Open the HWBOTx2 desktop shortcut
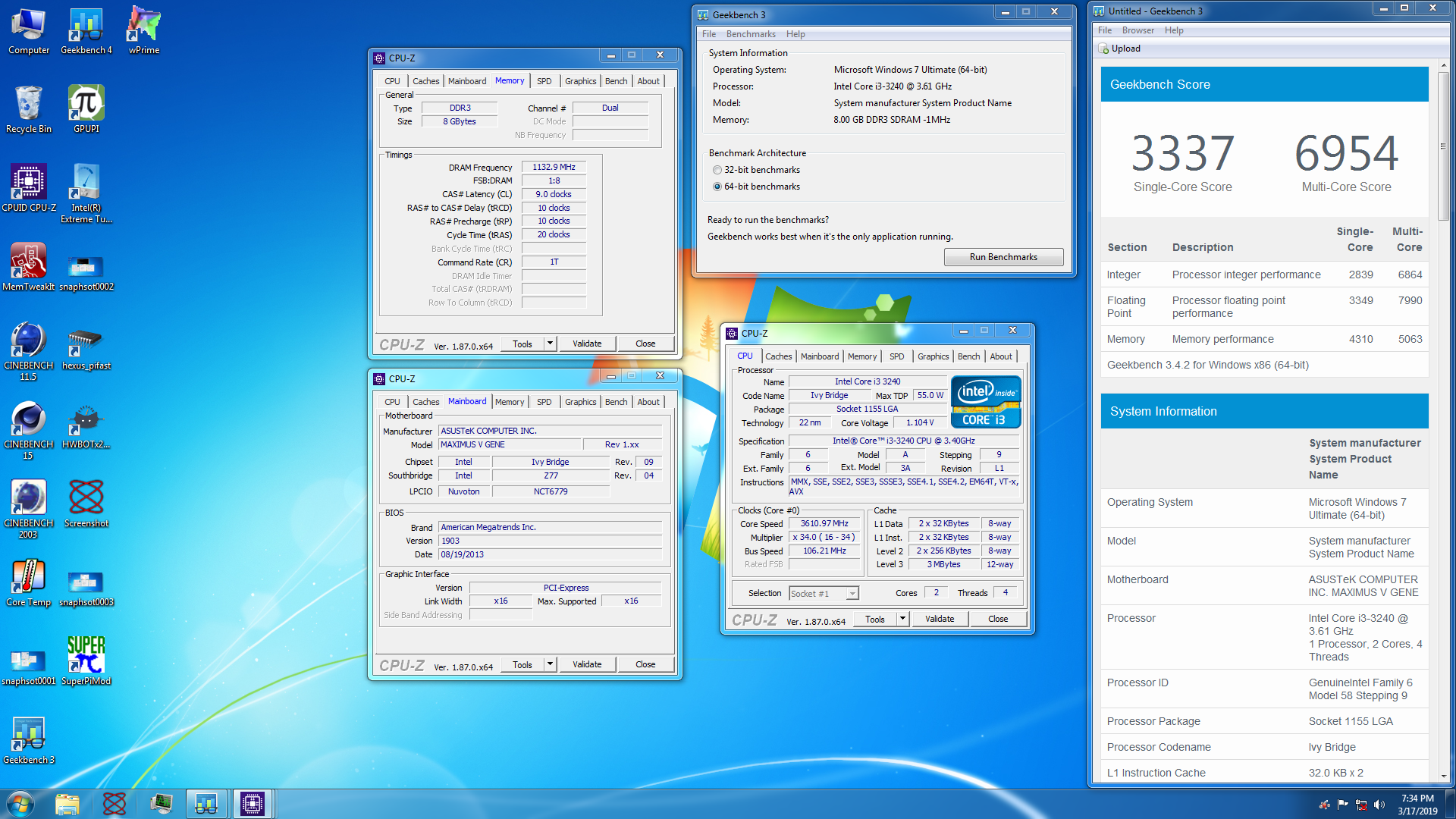The image size is (1456, 819). pos(86,426)
